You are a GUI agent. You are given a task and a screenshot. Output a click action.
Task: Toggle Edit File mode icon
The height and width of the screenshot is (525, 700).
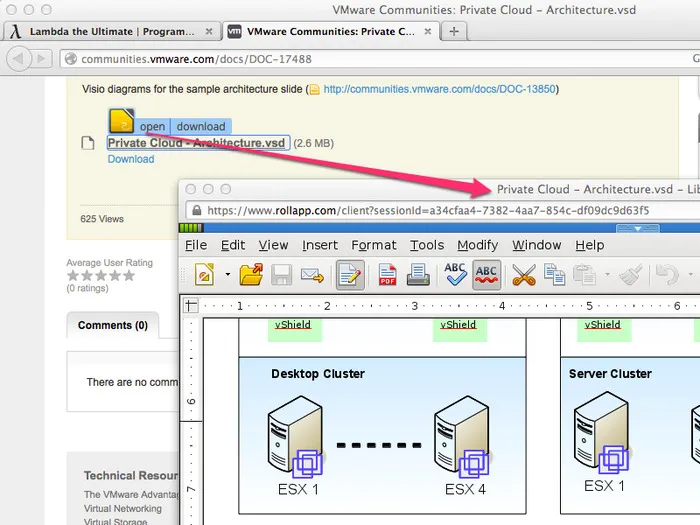pyautogui.click(x=350, y=274)
